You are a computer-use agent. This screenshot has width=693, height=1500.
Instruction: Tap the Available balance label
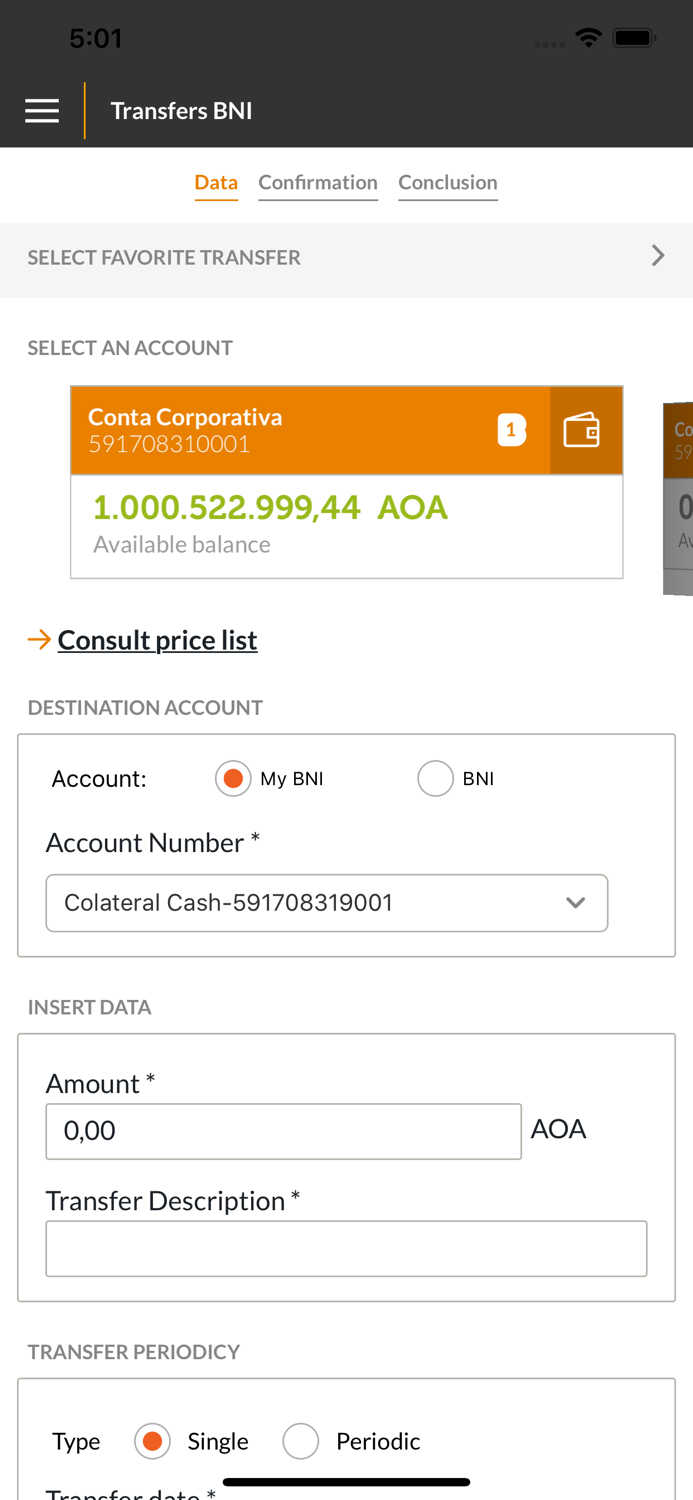[x=182, y=544]
